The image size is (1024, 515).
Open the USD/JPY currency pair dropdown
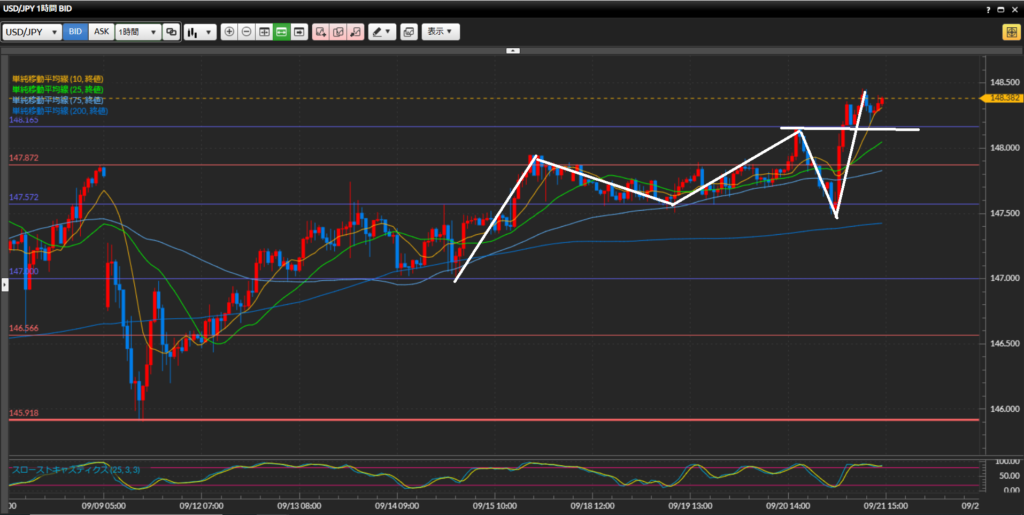(x=32, y=32)
